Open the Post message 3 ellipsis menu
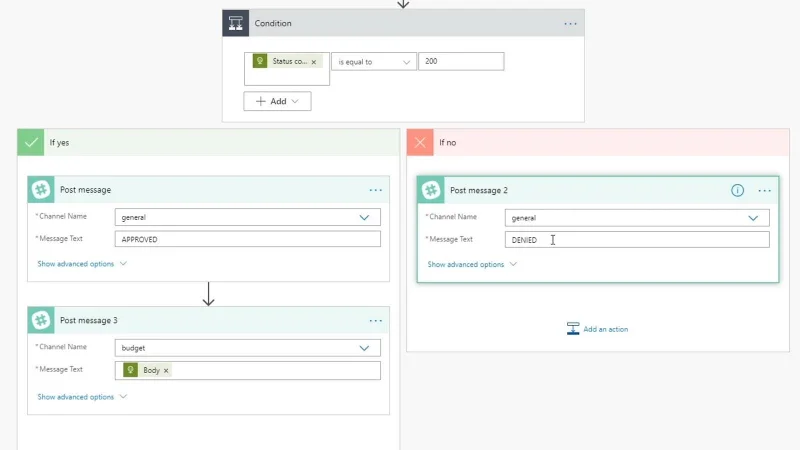 pyautogui.click(x=376, y=320)
